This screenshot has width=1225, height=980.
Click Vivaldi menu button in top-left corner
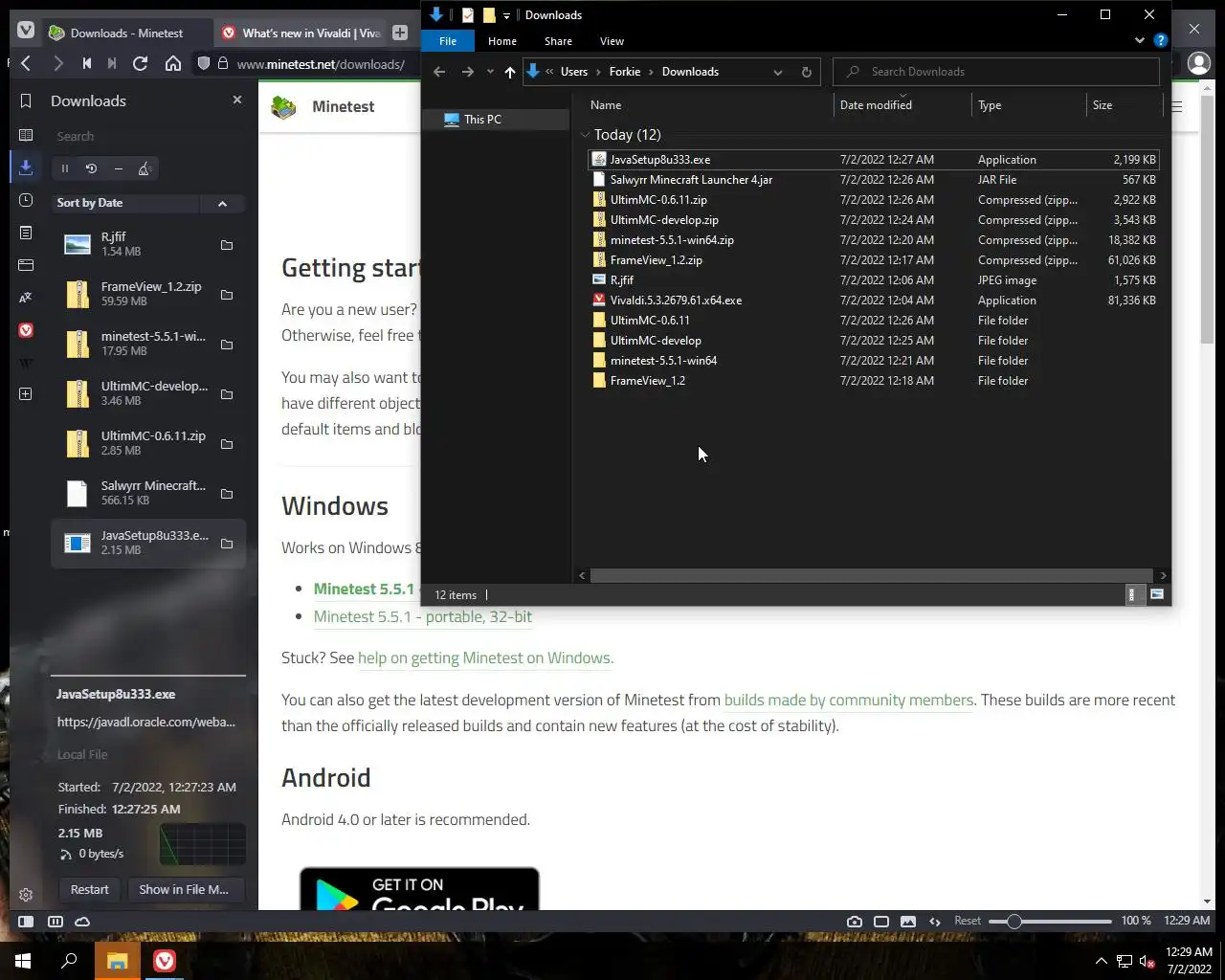(26, 31)
